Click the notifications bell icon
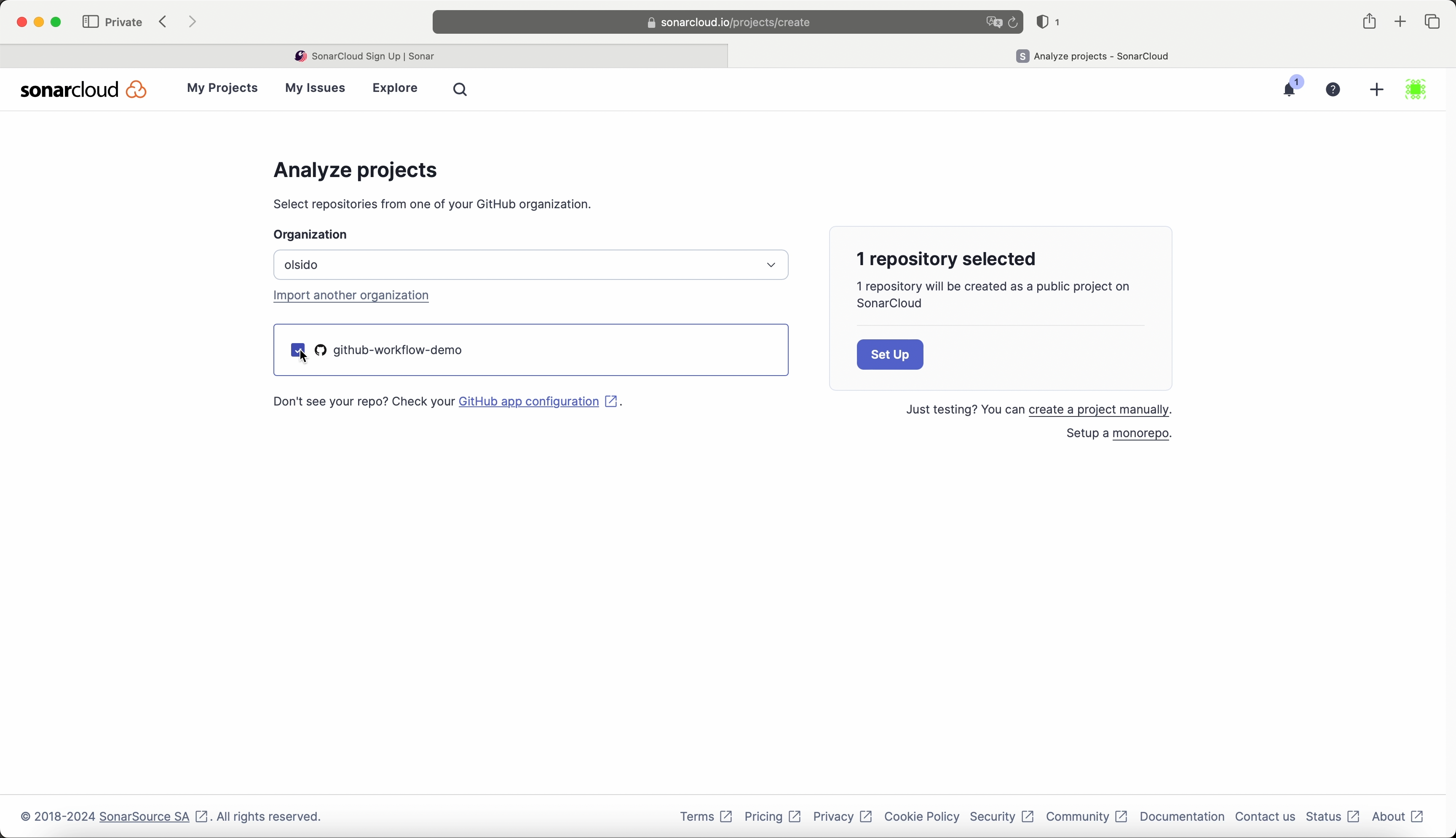Viewport: 1456px width, 838px height. 1290,90
